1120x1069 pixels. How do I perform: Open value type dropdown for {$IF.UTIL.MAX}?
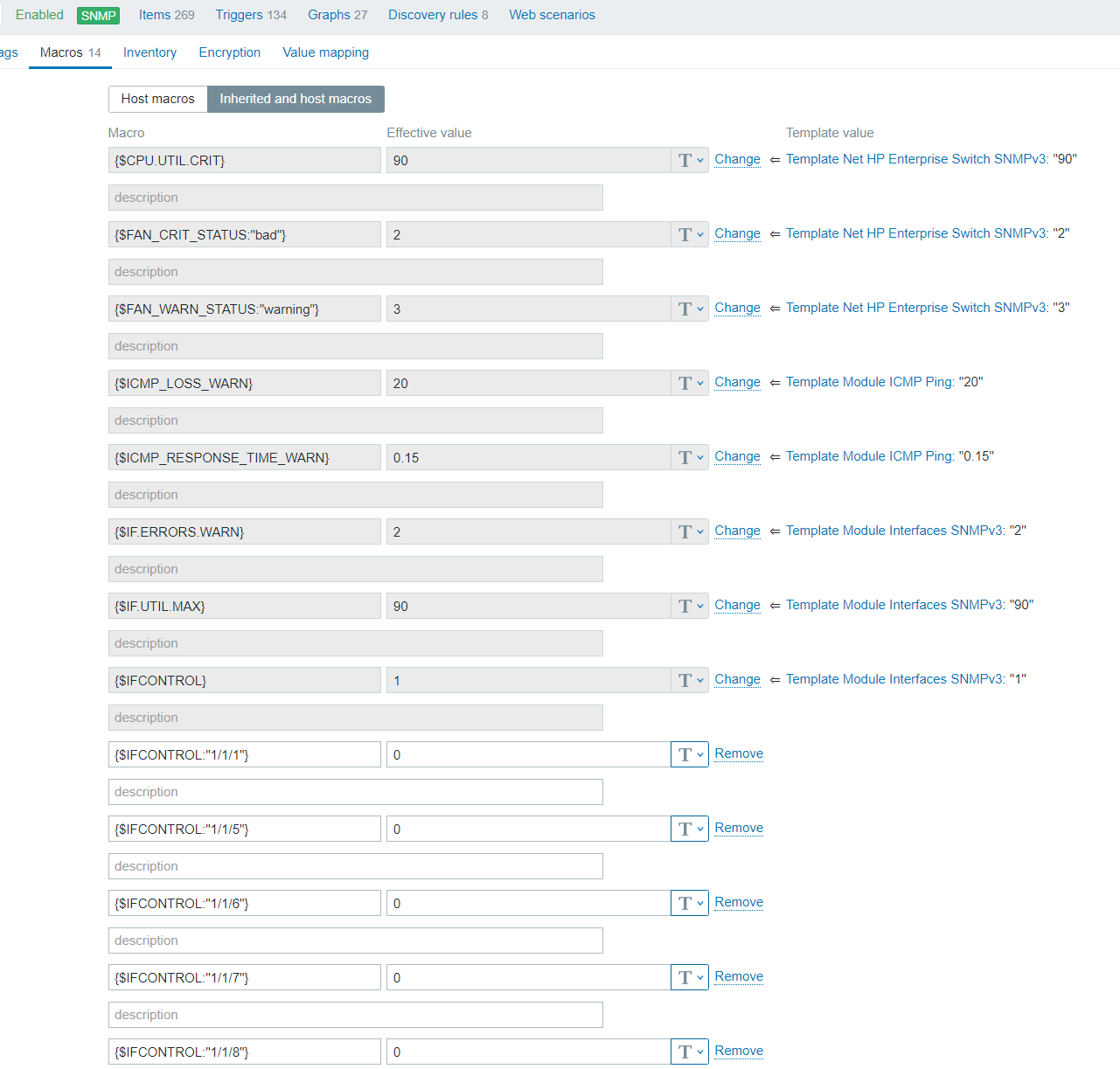coord(690,606)
